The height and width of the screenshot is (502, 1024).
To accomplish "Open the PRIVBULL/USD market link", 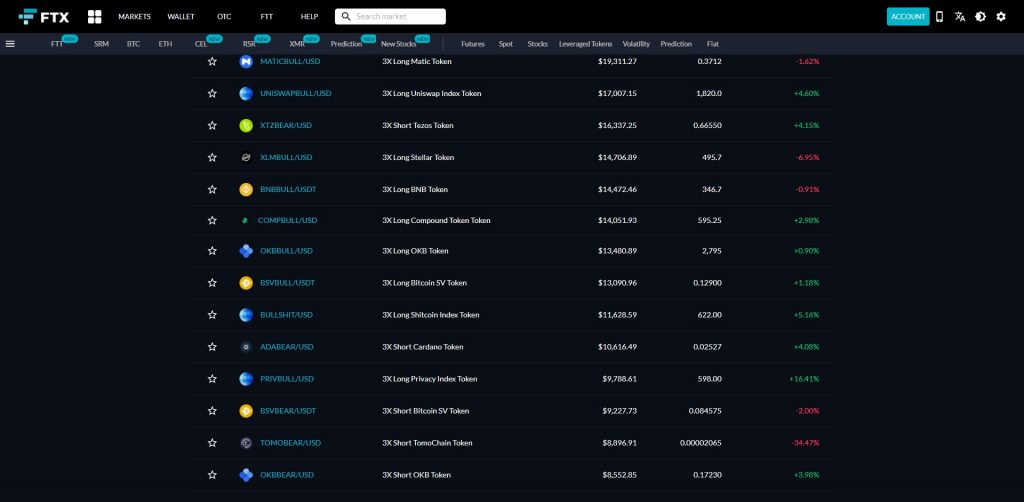I will point(287,379).
